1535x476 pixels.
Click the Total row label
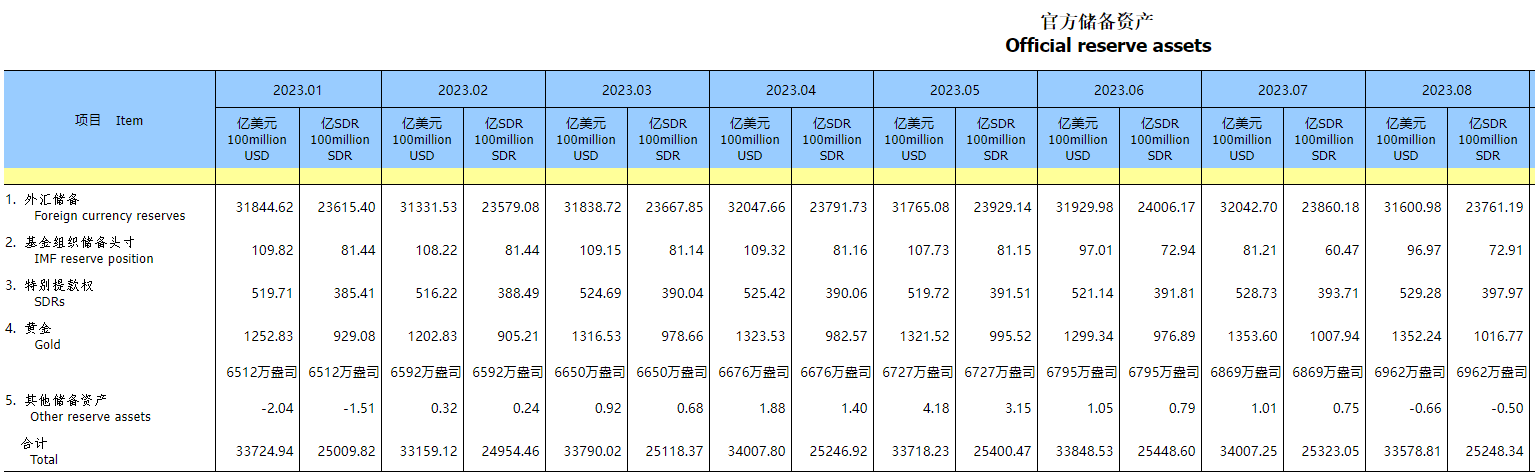[x=44, y=459]
